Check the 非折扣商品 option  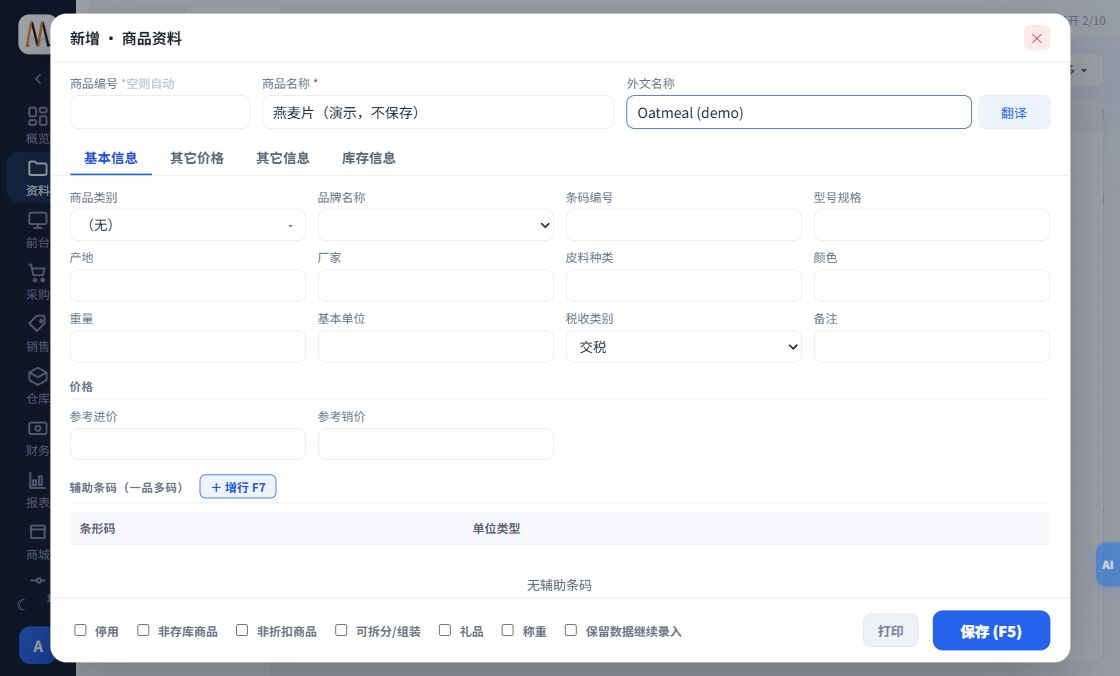coord(242,630)
